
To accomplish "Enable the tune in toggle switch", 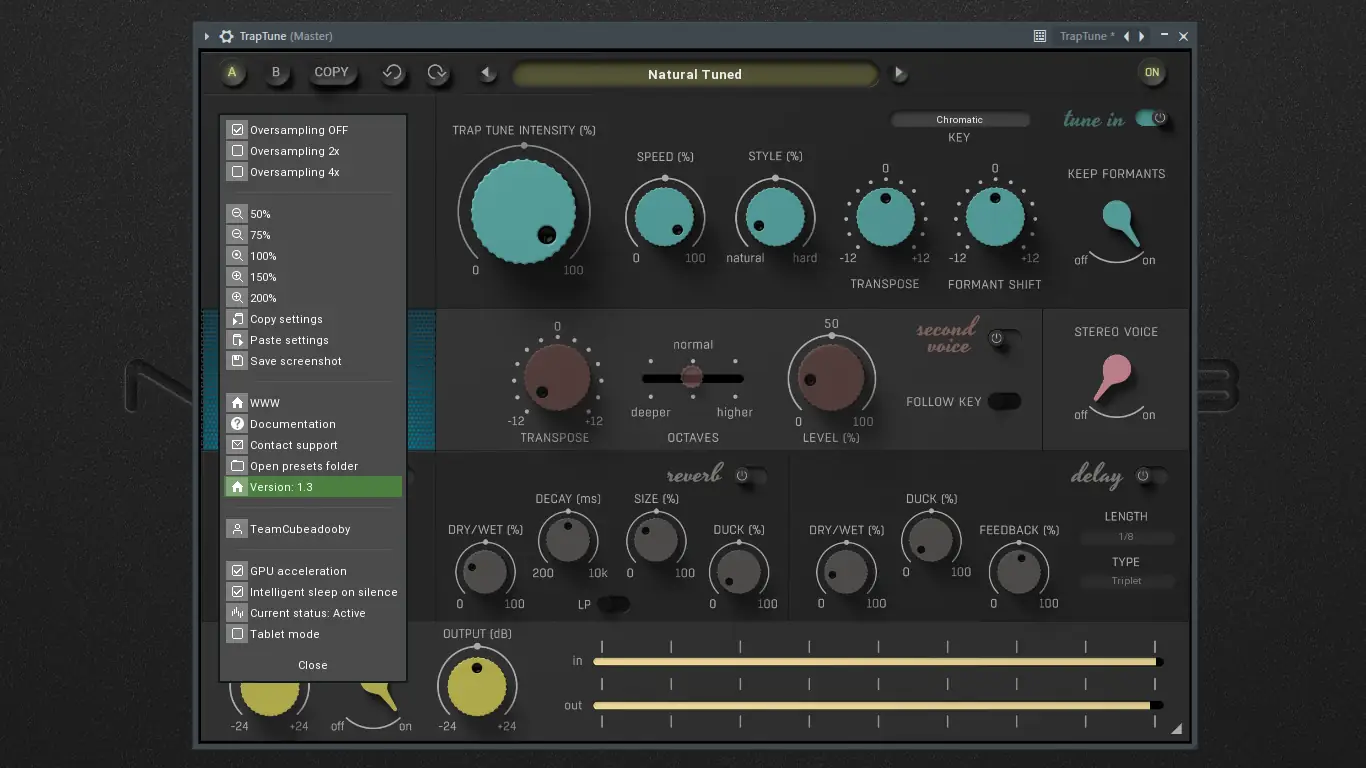I will (x=1148, y=117).
